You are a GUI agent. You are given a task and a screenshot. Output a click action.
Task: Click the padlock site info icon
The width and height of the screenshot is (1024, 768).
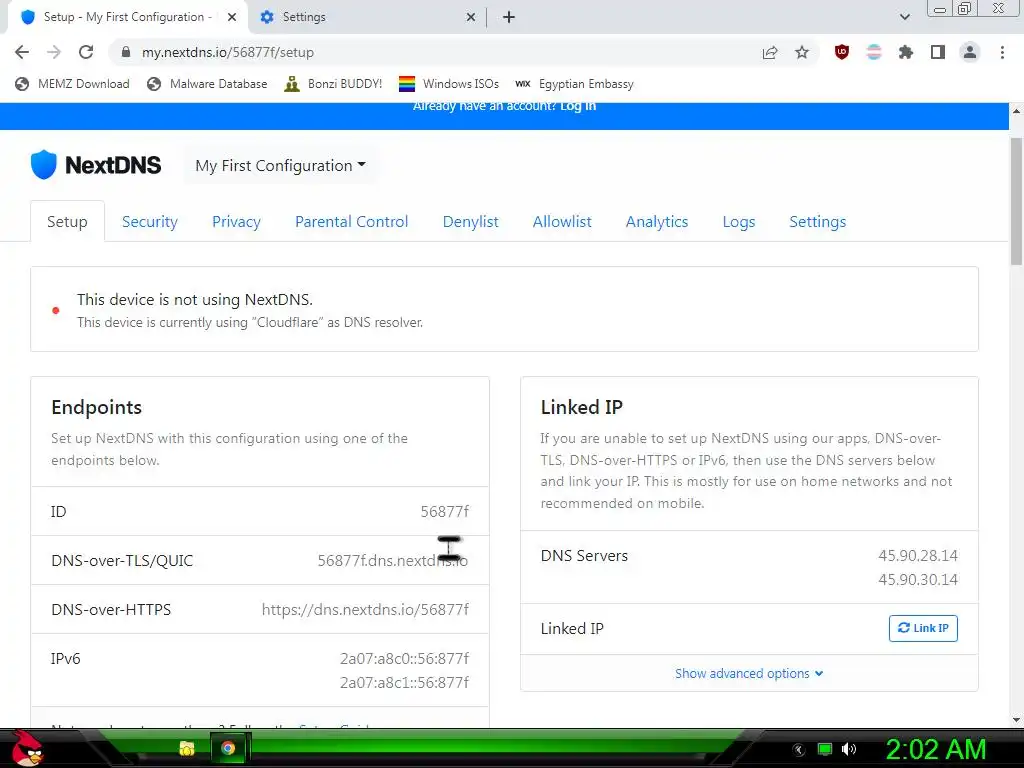click(126, 52)
